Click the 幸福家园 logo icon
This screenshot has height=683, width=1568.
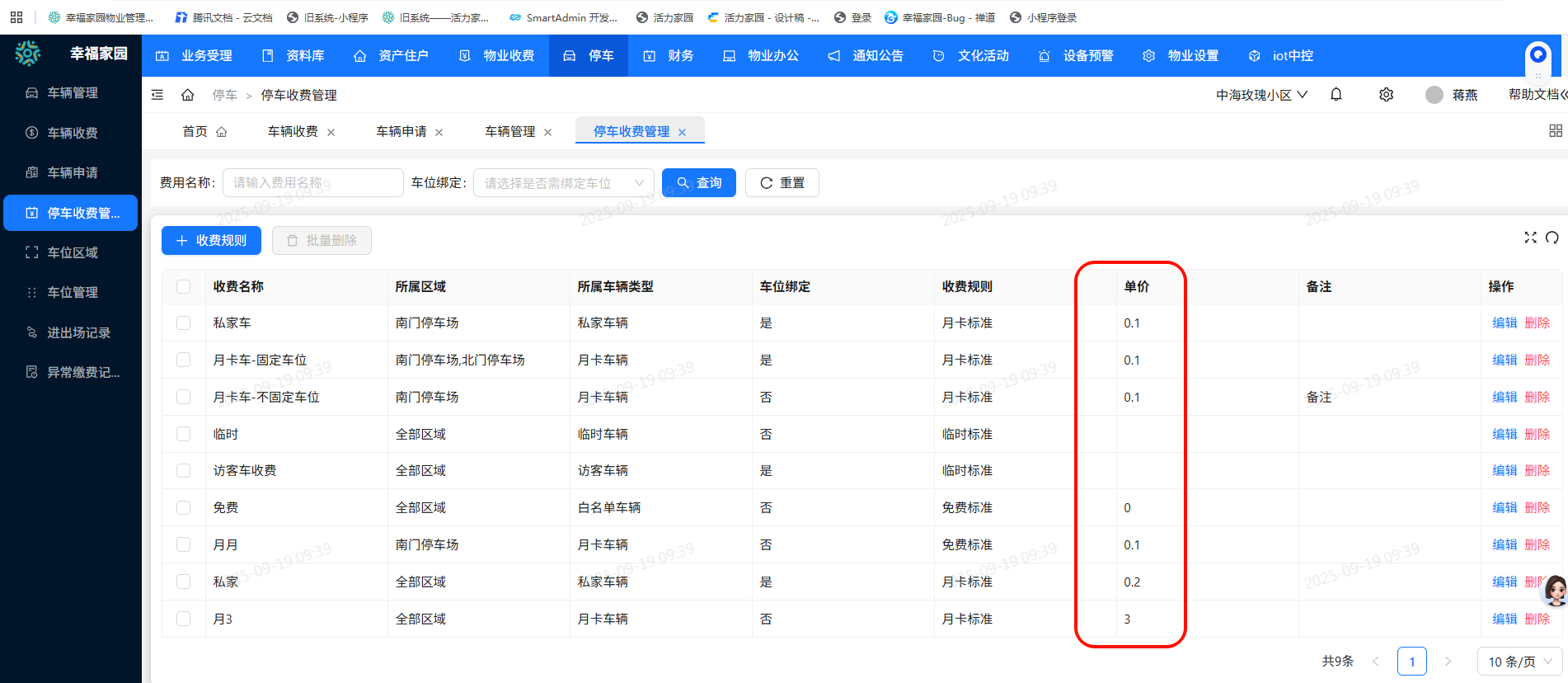pos(28,54)
